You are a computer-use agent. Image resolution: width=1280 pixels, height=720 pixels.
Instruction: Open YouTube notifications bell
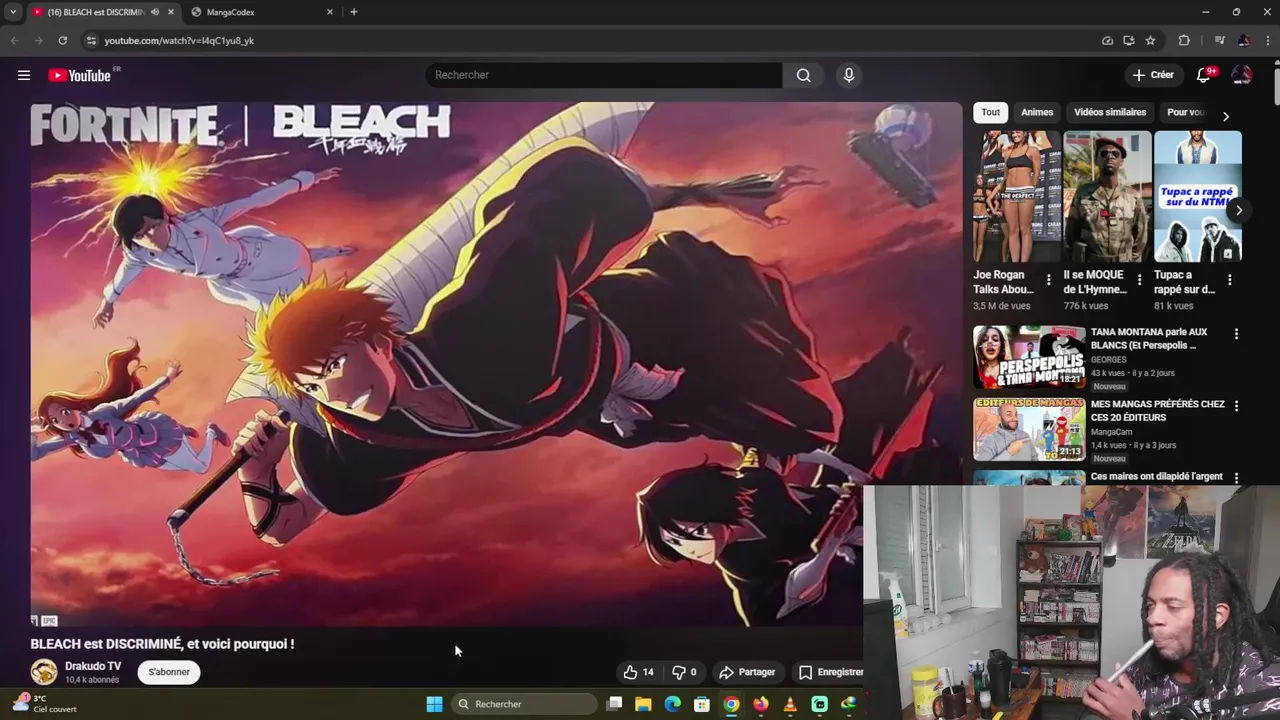coord(1204,75)
